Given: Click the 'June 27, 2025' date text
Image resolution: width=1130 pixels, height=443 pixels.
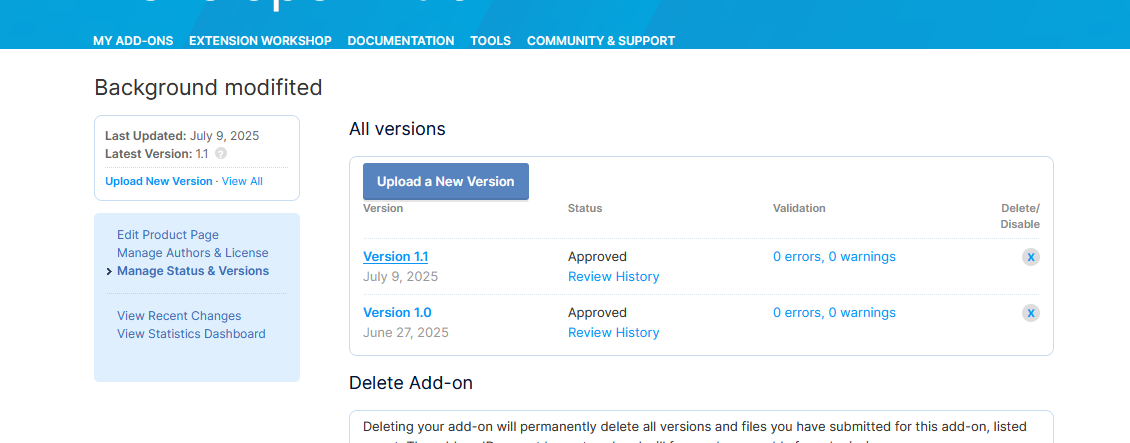Looking at the screenshot, I should 406,333.
